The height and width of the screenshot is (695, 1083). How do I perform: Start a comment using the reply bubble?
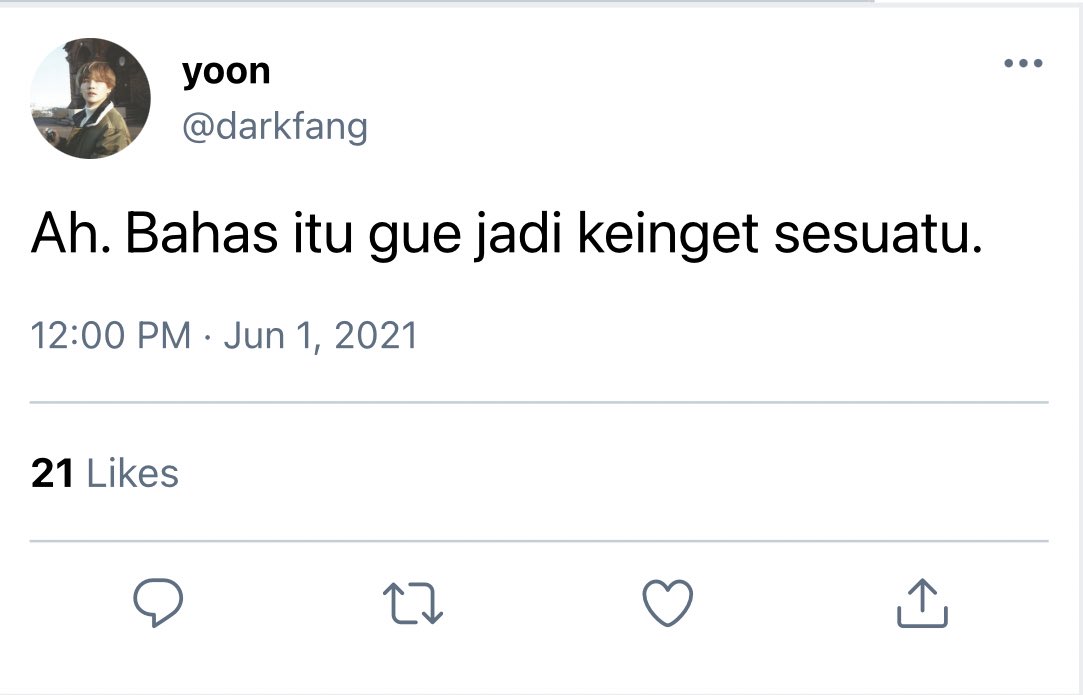click(158, 602)
